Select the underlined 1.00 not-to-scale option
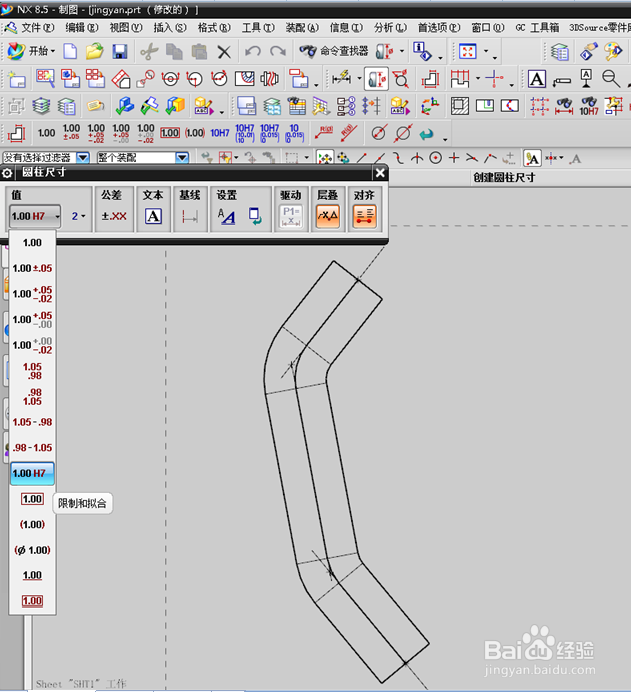This screenshot has width=631, height=692. tap(32, 575)
